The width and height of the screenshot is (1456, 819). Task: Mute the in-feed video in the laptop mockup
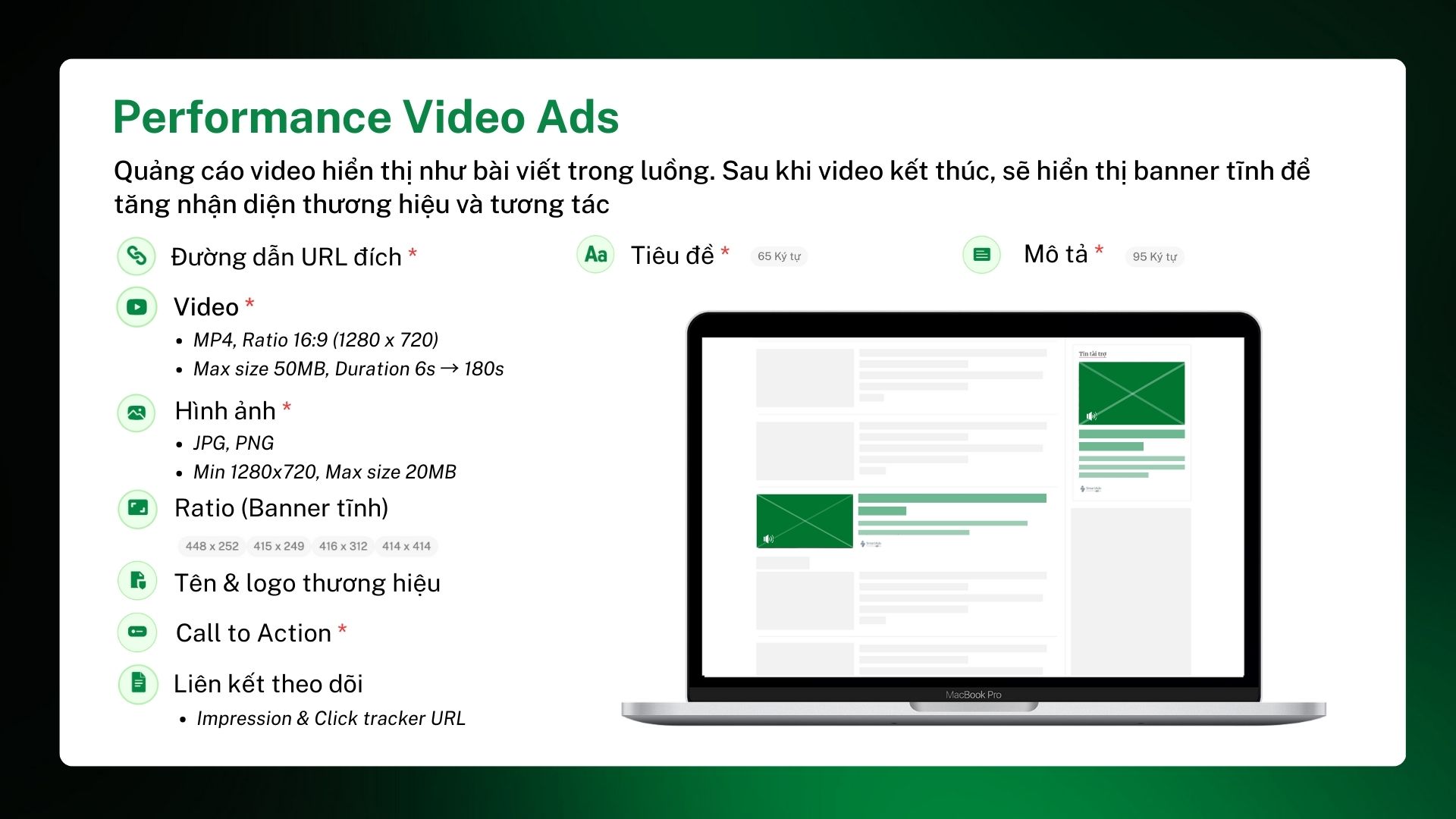pos(767,539)
